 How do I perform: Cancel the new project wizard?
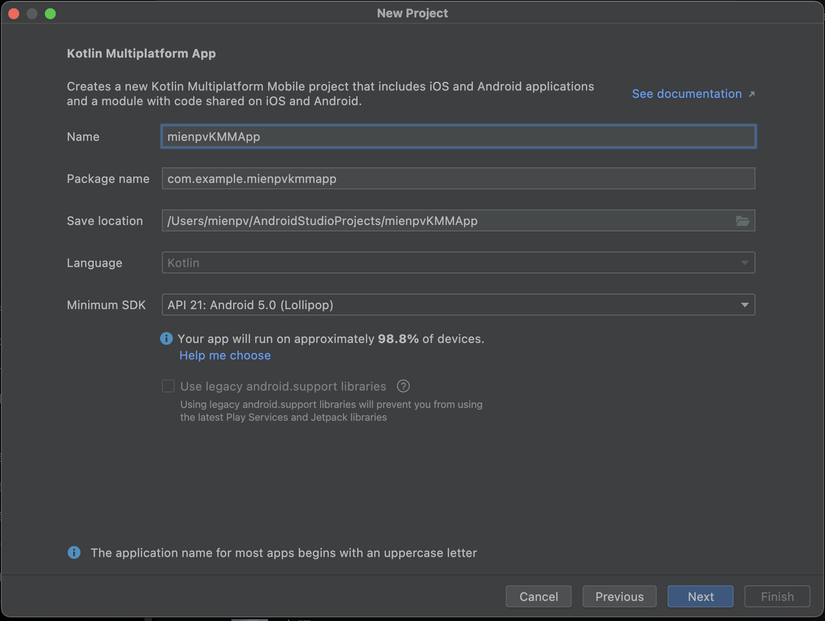click(x=538, y=596)
